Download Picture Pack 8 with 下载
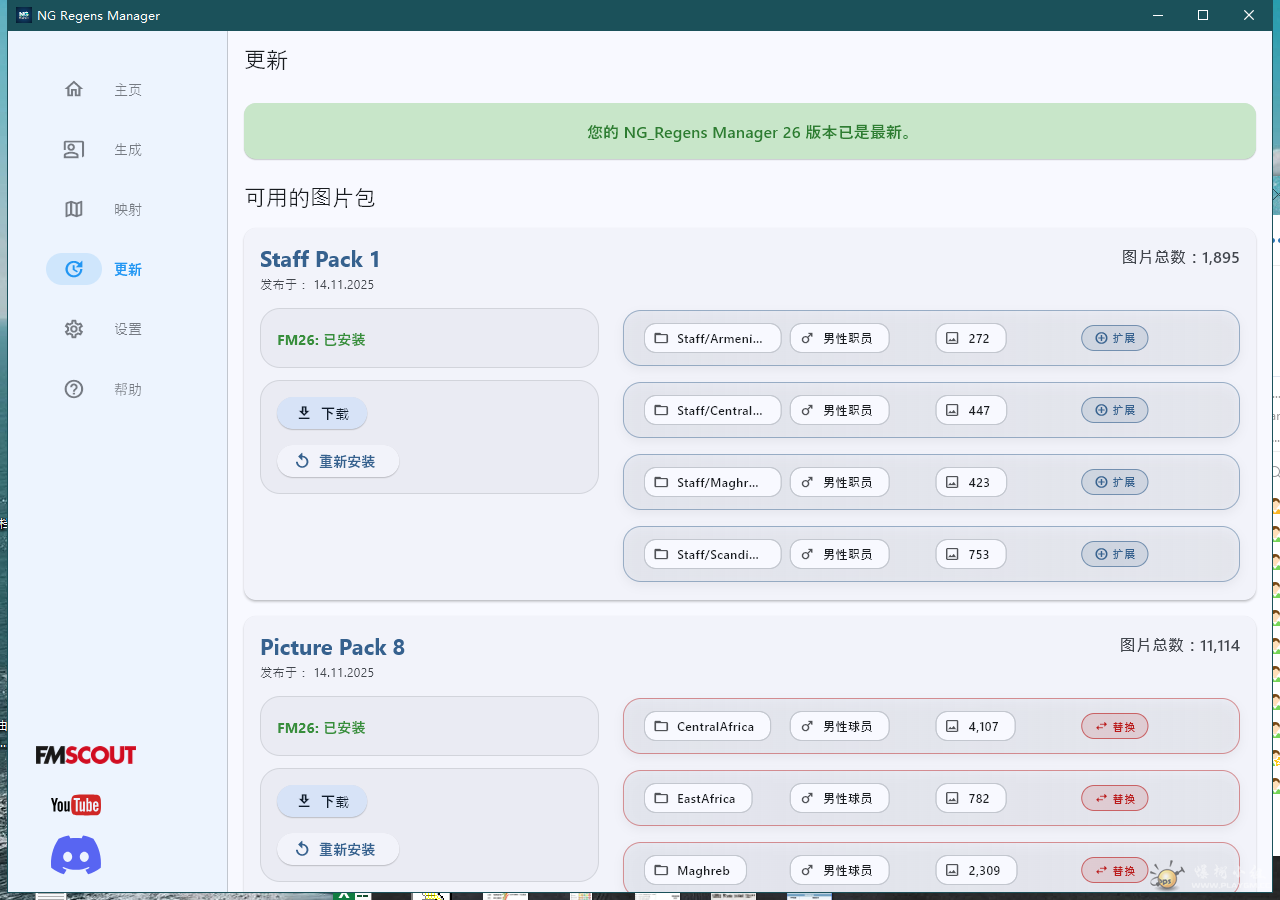Screen dimensions: 1280x900 (x=322, y=801)
